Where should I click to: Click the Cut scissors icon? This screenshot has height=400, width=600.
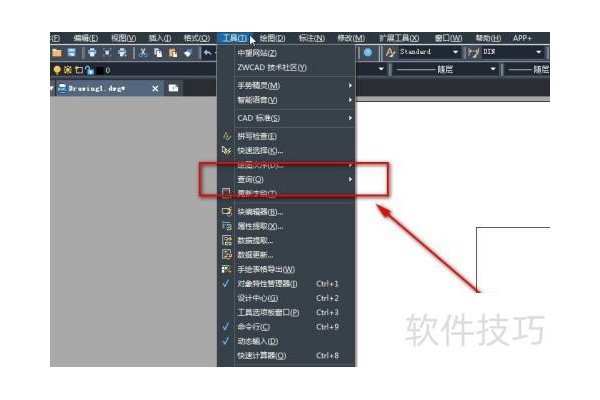pyautogui.click(x=143, y=52)
